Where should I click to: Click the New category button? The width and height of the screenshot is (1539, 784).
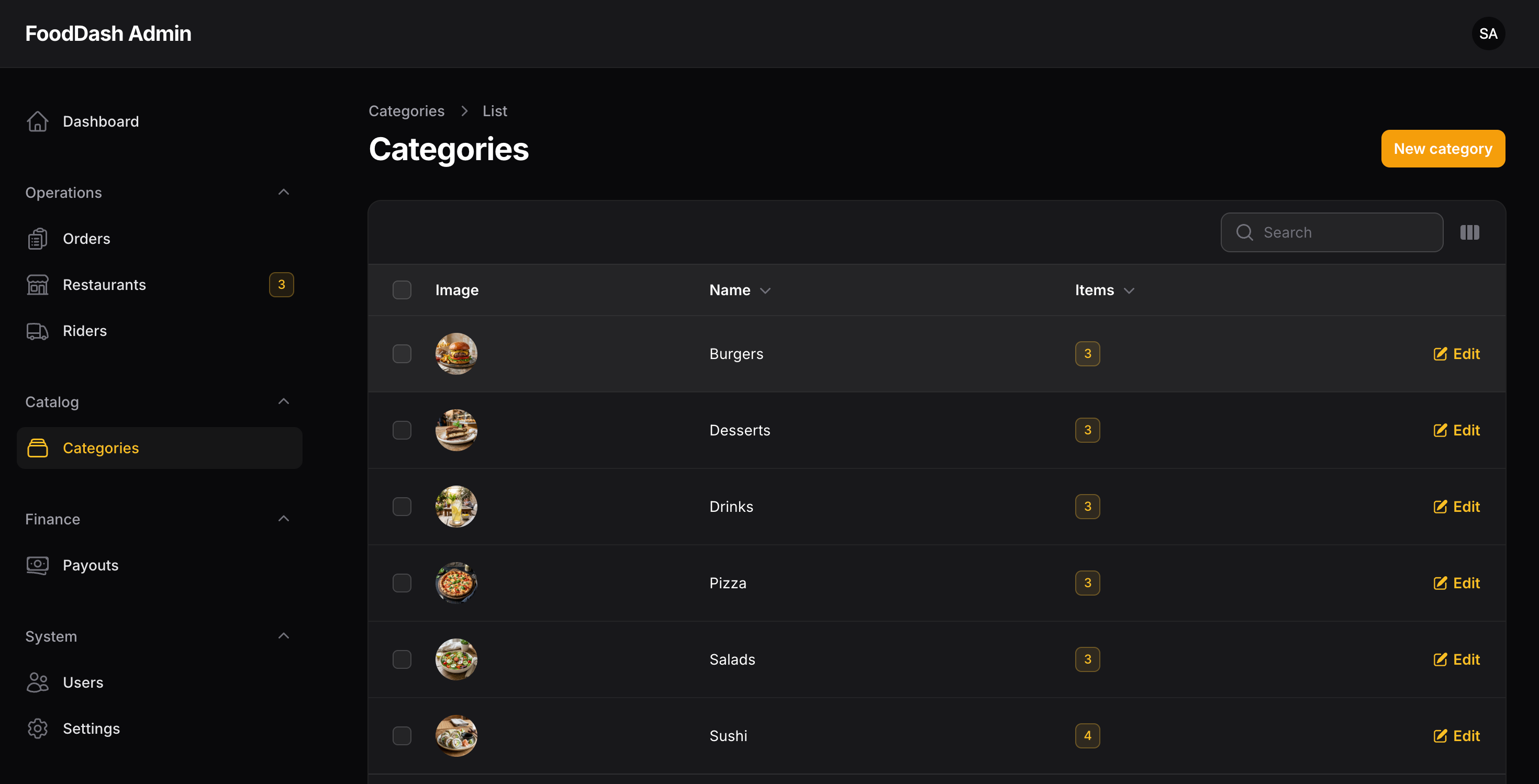click(1443, 149)
